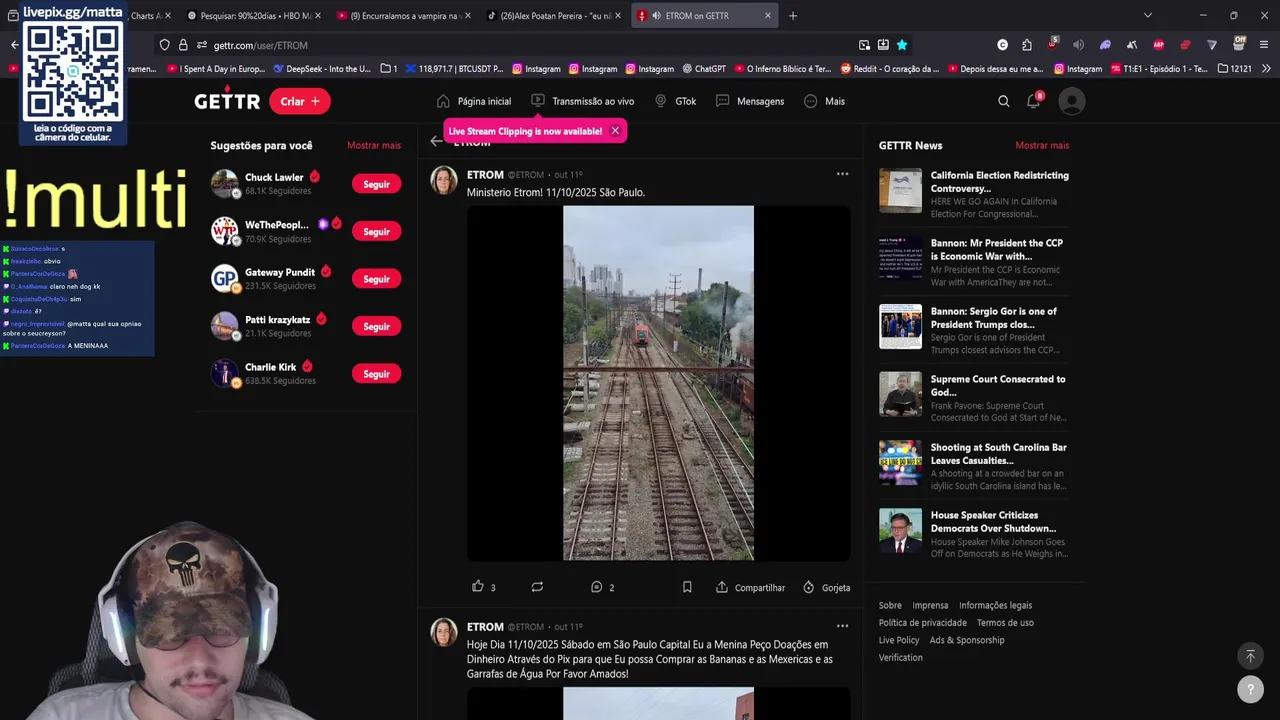The image size is (1280, 720).
Task: Show more GETTR News with Mostrar mais
Action: coord(1042,145)
